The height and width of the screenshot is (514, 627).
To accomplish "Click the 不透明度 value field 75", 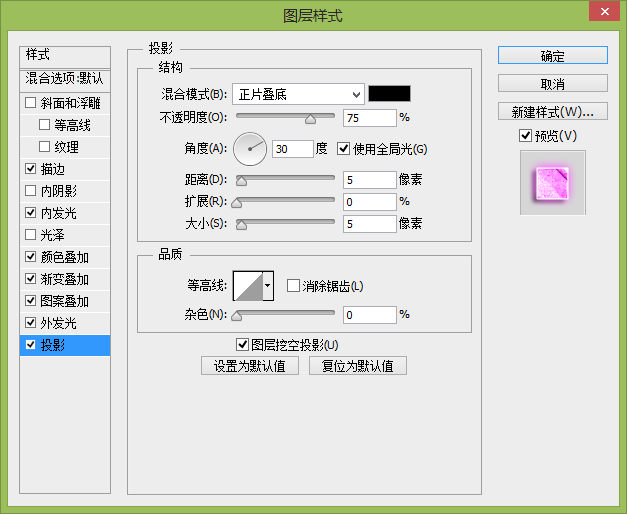I will 369,118.
